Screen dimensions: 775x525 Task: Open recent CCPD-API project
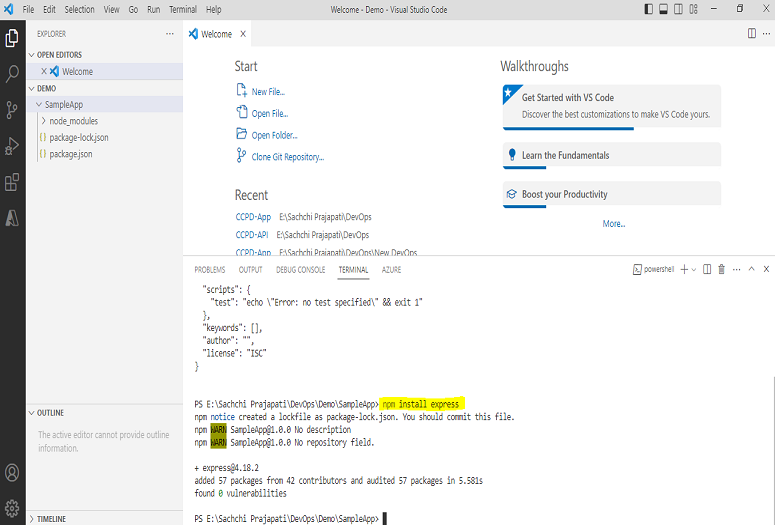pyautogui.click(x=252, y=235)
